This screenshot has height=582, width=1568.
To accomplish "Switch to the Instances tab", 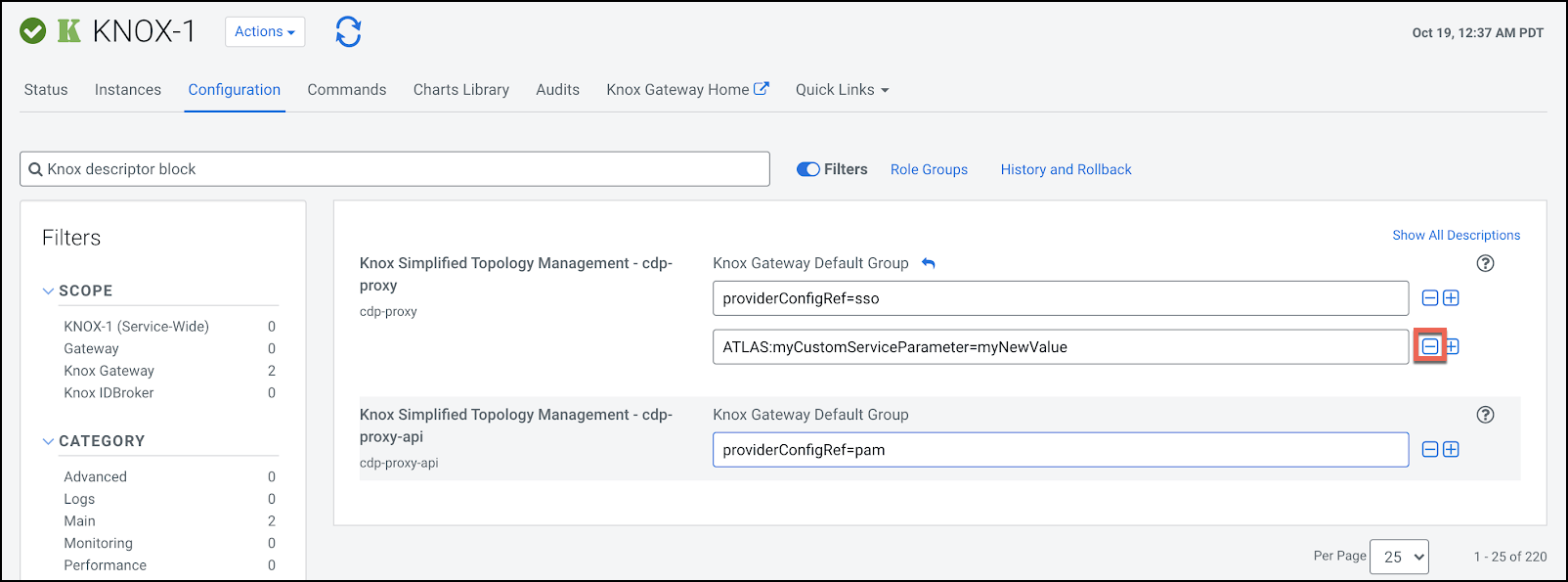I will coord(128,90).
